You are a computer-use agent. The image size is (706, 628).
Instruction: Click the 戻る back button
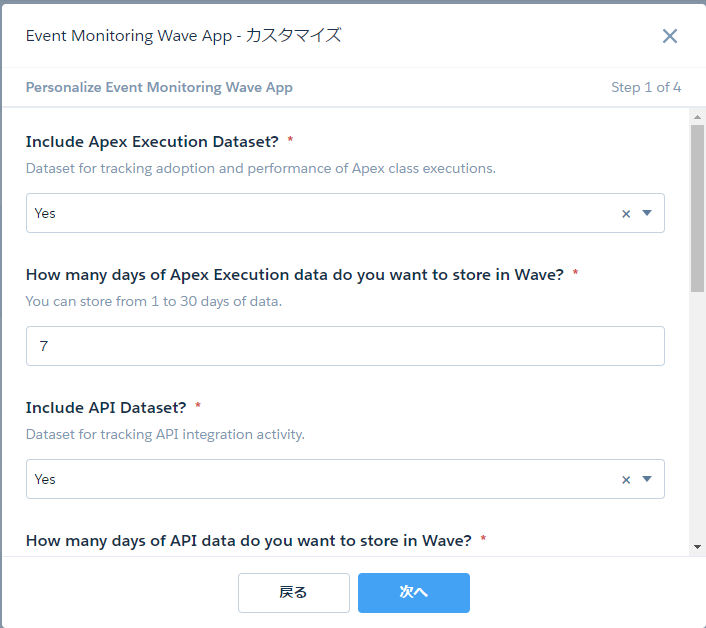294,592
